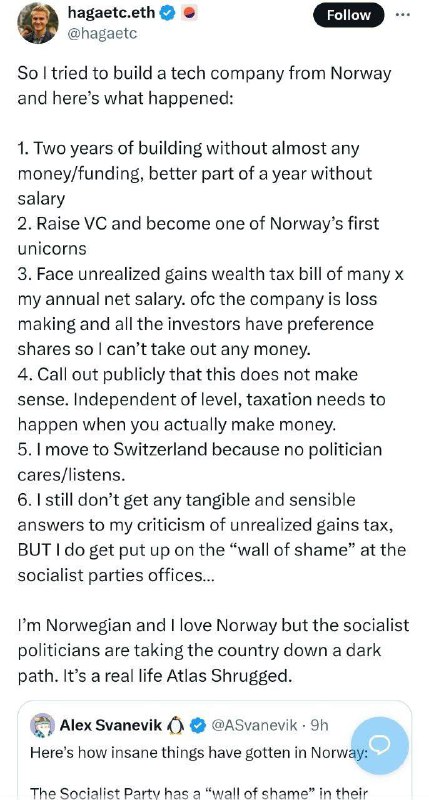Click the red circular affiliate badge icon
Viewport: 429px width, 800px height.
tap(189, 14)
